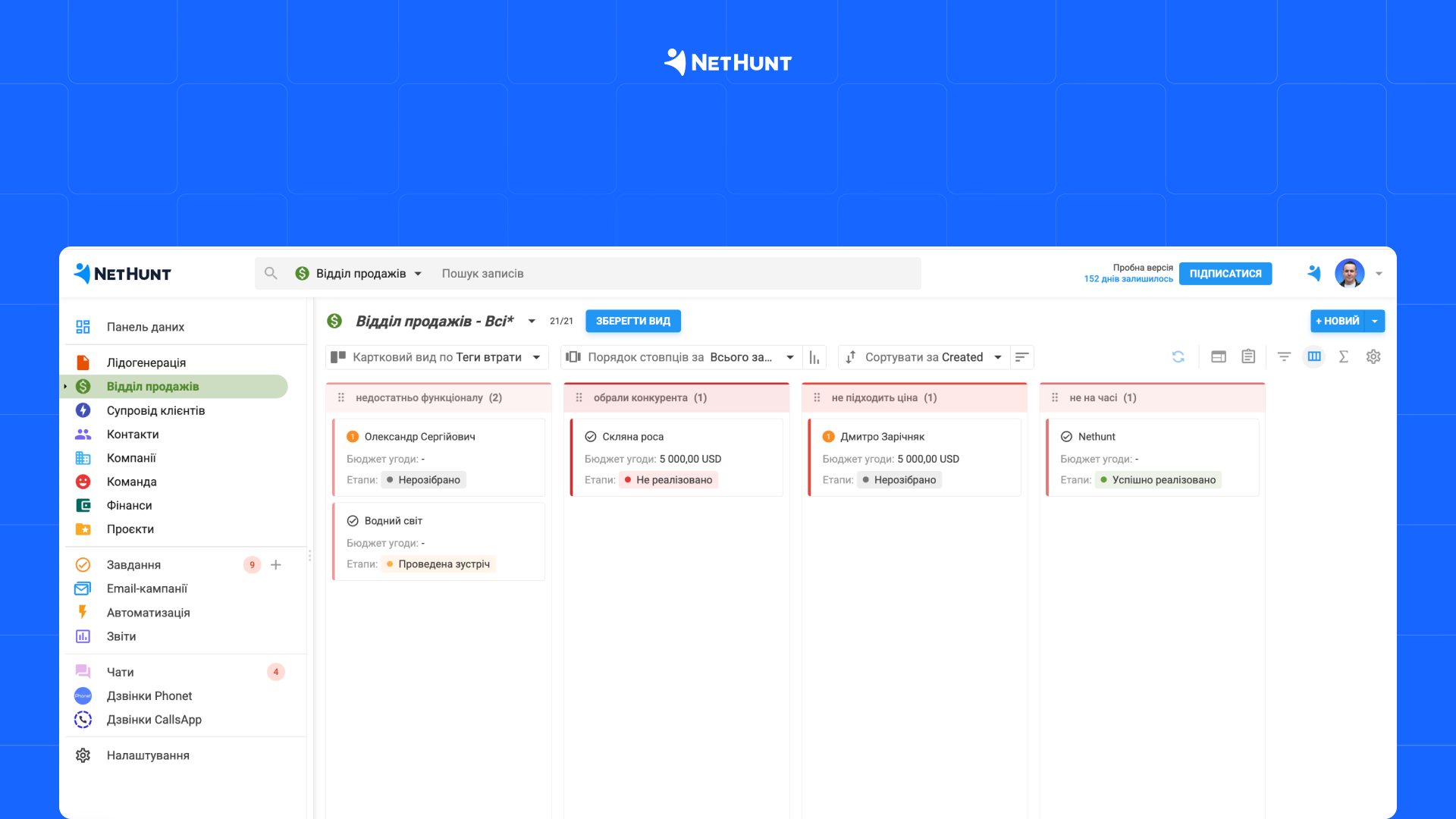Open Компанії building icon
The image size is (1456, 819).
pyautogui.click(x=83, y=458)
